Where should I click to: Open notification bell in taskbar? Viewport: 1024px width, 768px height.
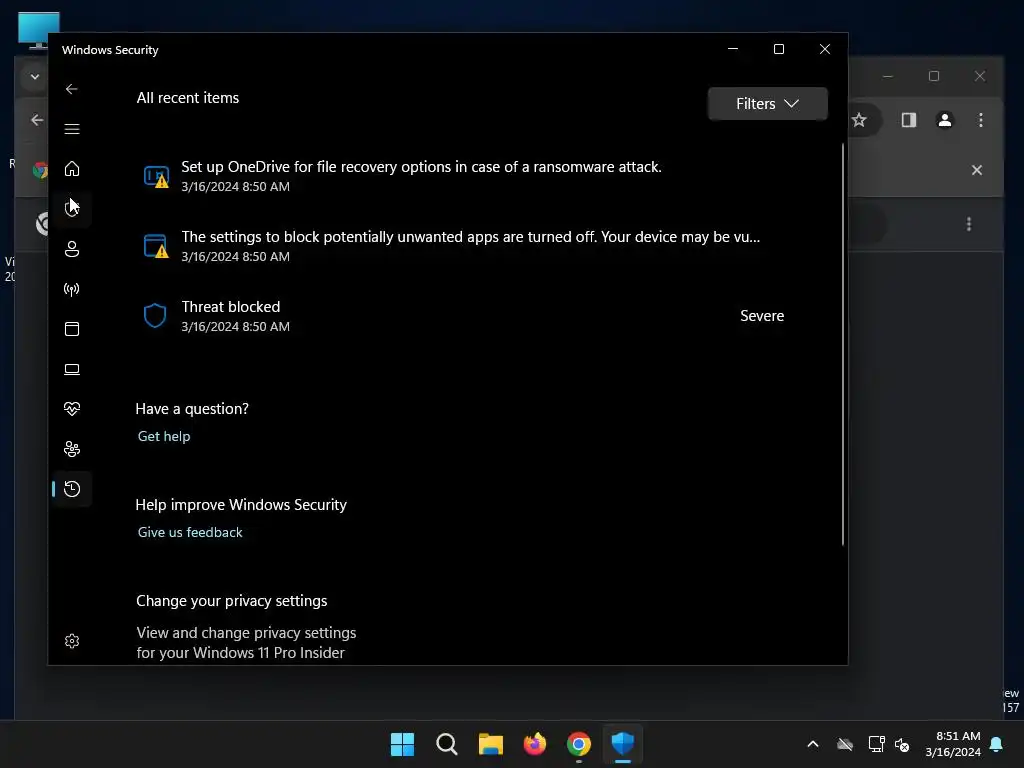click(997, 744)
